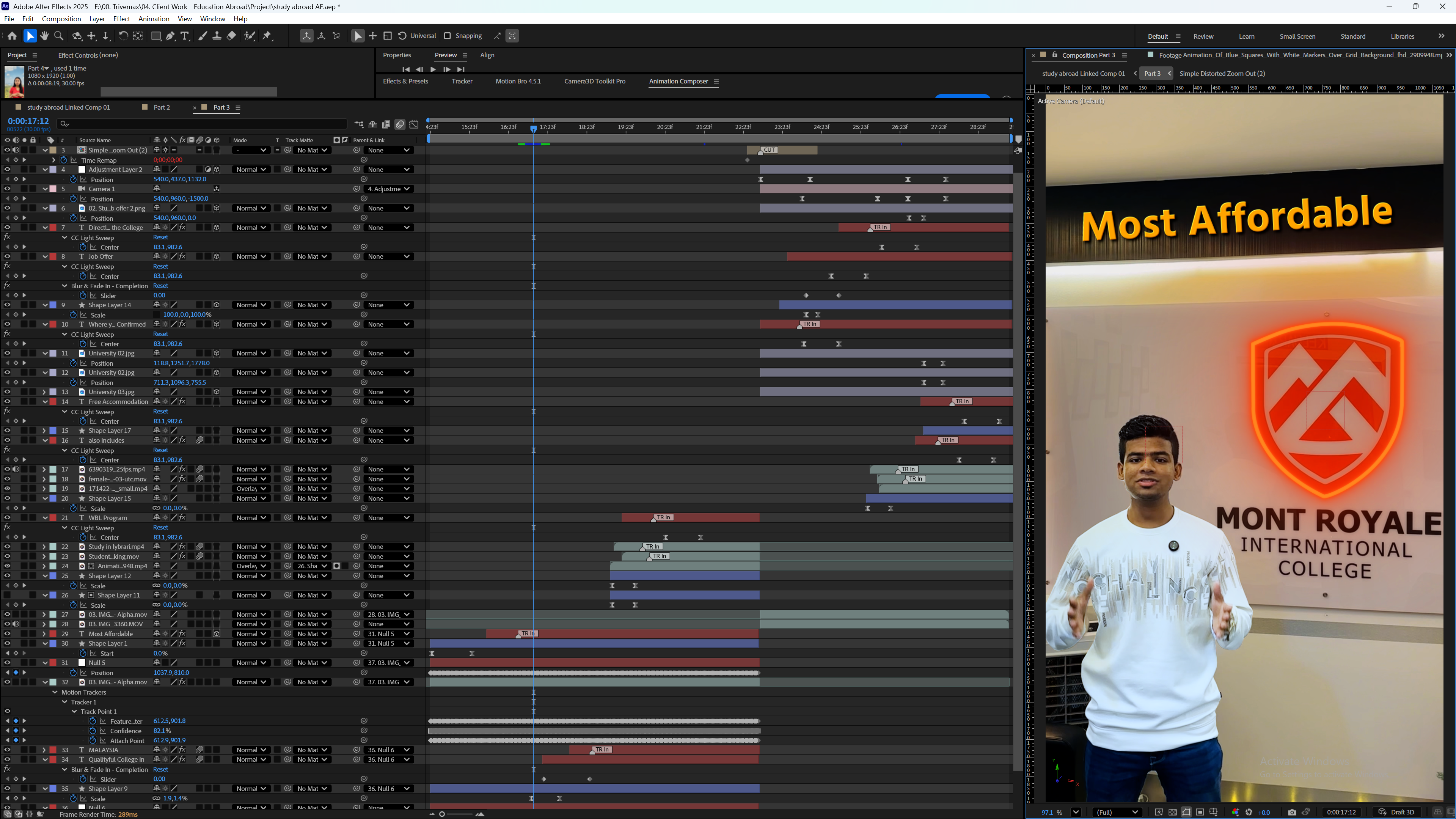Select the Zoom tool in toolbar
This screenshot has width=1456, height=819.
(59, 36)
